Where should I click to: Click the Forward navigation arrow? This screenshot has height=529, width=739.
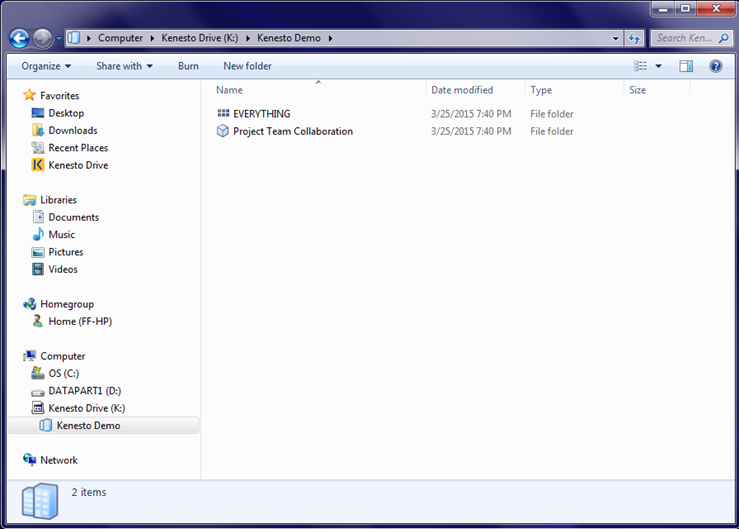(x=42, y=38)
